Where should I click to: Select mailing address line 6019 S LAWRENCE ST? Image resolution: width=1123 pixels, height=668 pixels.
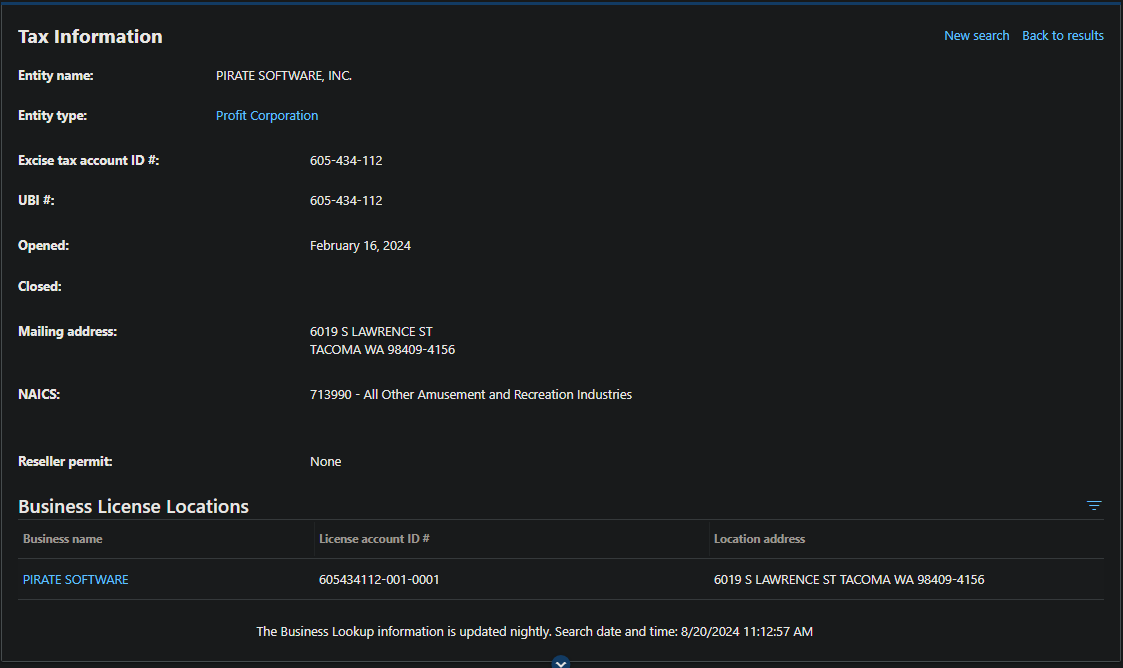tap(371, 331)
